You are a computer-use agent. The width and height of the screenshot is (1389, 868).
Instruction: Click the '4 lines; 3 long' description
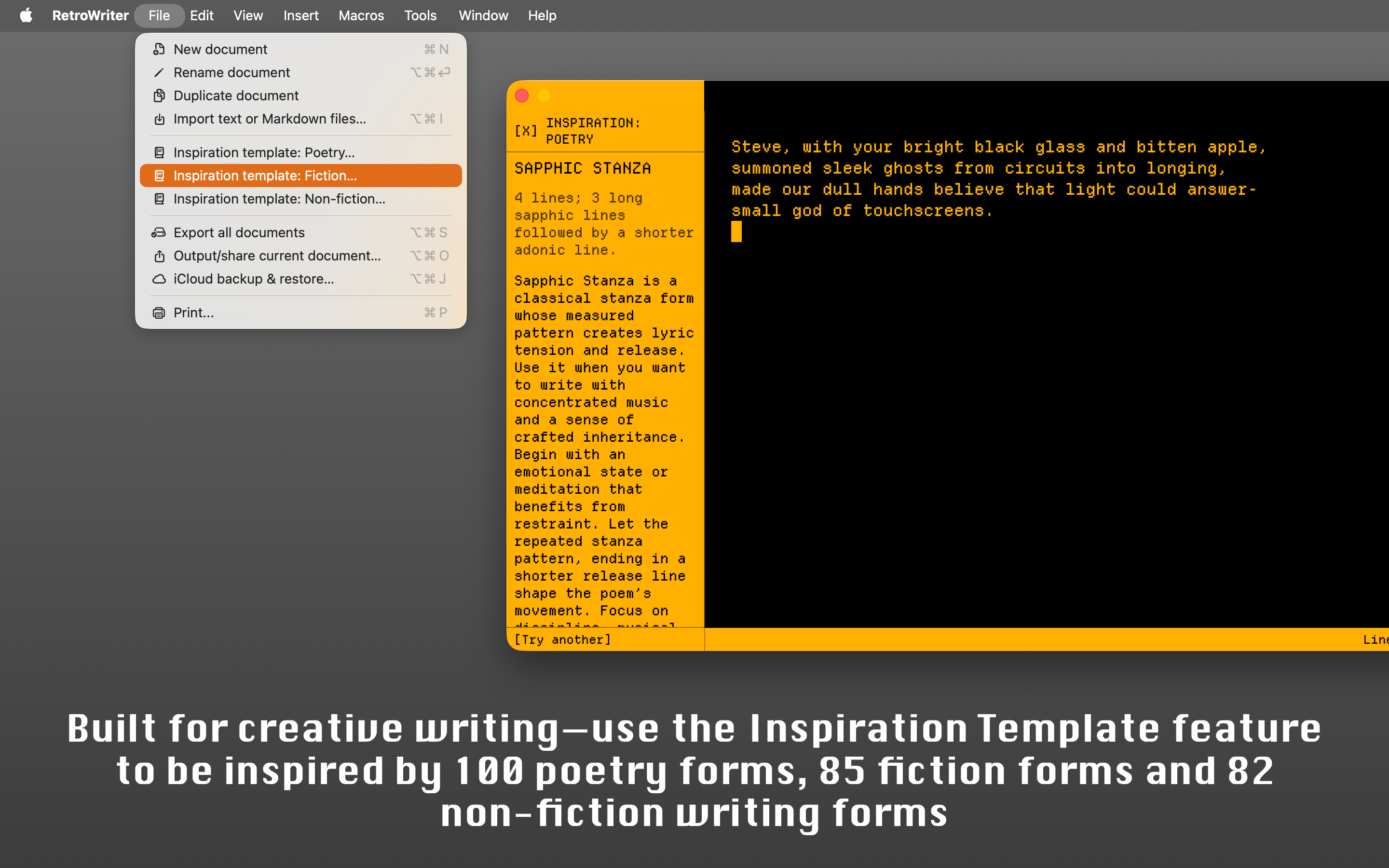coord(604,224)
